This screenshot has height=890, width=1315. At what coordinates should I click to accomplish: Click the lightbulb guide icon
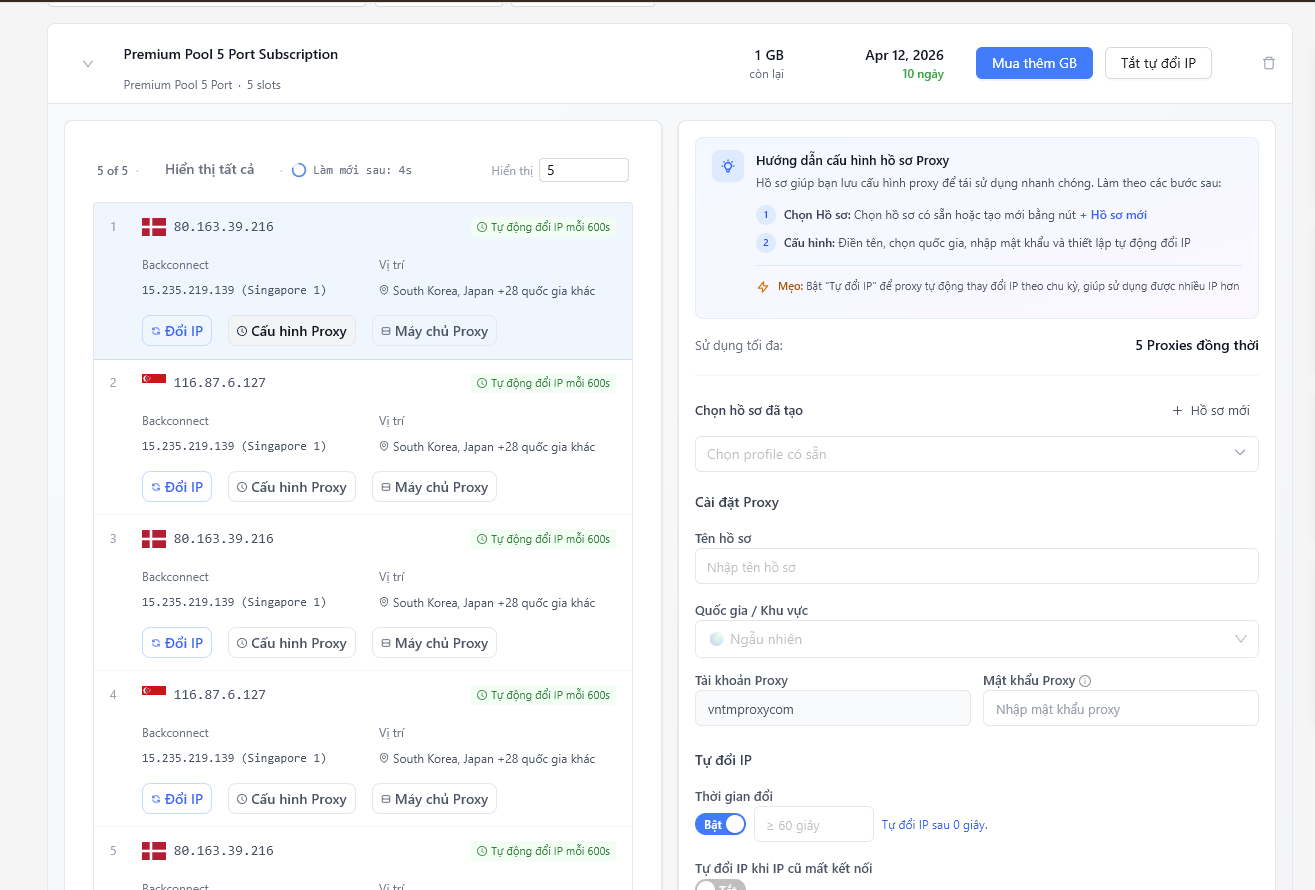[x=728, y=166]
